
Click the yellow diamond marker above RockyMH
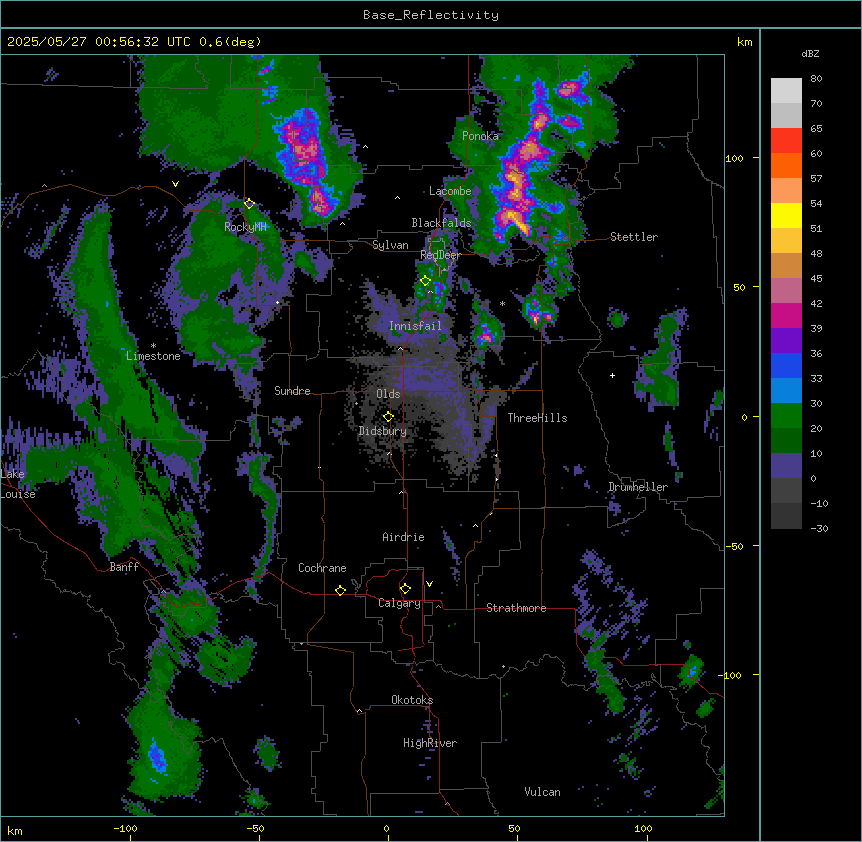[249, 203]
